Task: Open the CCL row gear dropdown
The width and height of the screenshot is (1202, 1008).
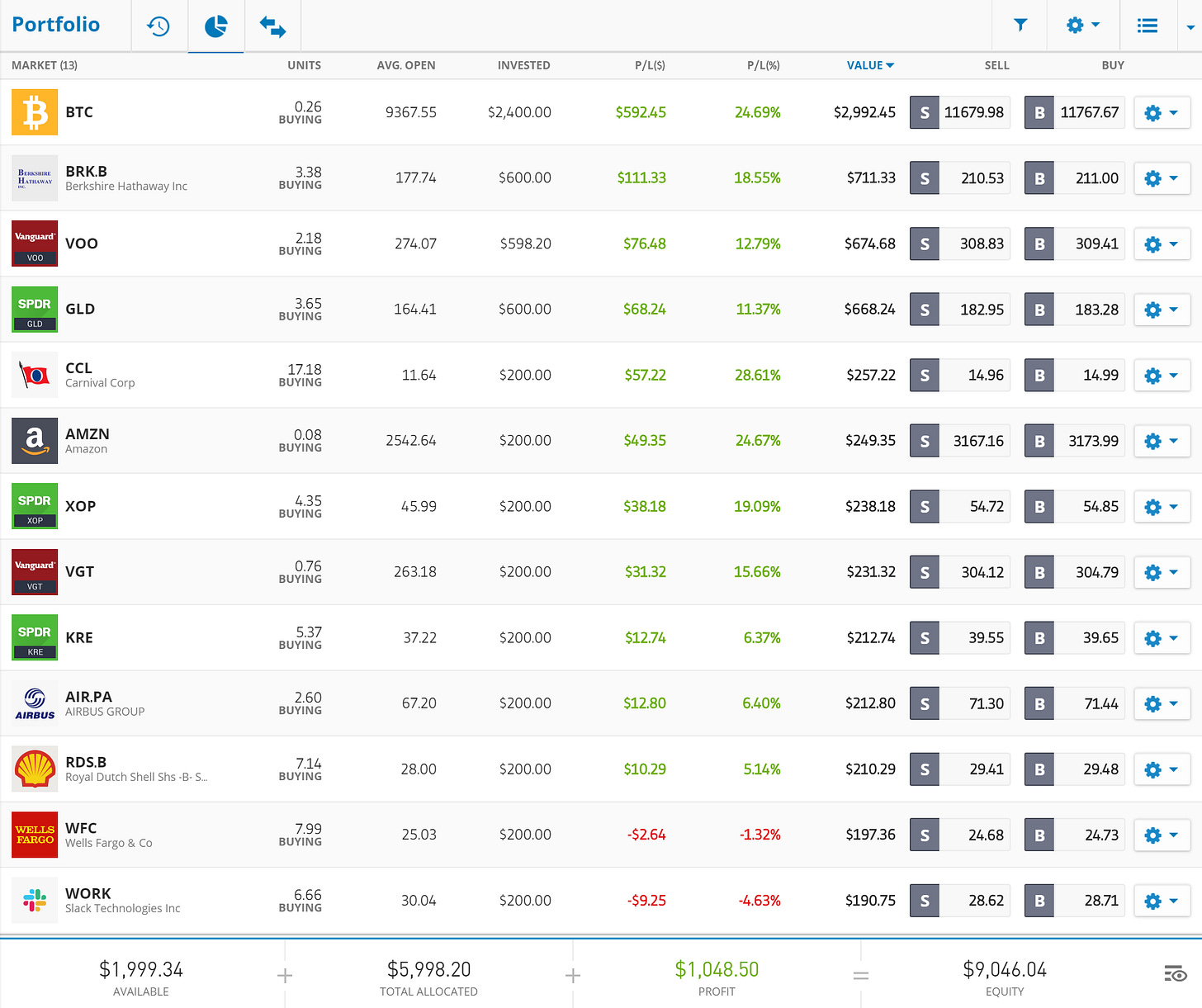Action: [1162, 375]
